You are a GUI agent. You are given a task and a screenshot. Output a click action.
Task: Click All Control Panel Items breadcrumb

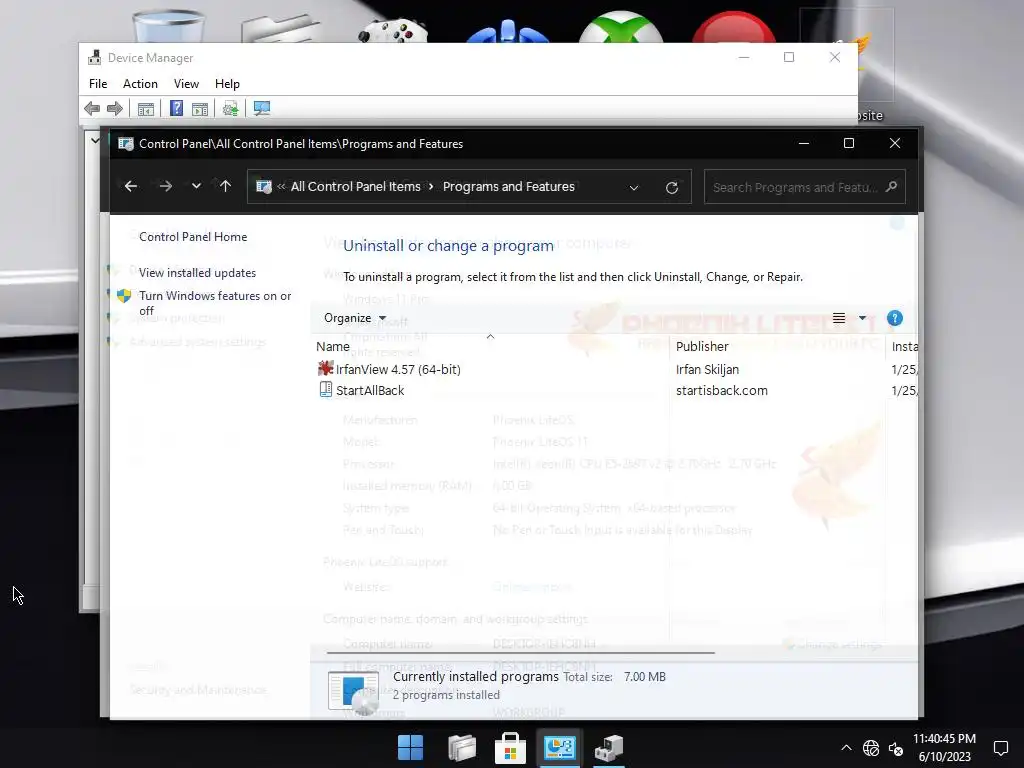click(356, 187)
